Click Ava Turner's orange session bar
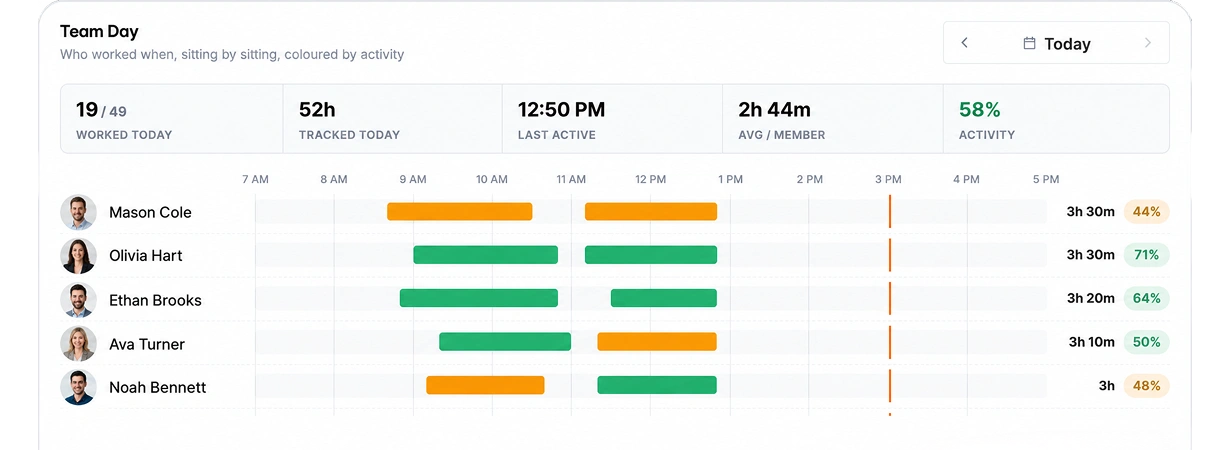Viewport: 1228px width, 450px height. pyautogui.click(x=657, y=342)
